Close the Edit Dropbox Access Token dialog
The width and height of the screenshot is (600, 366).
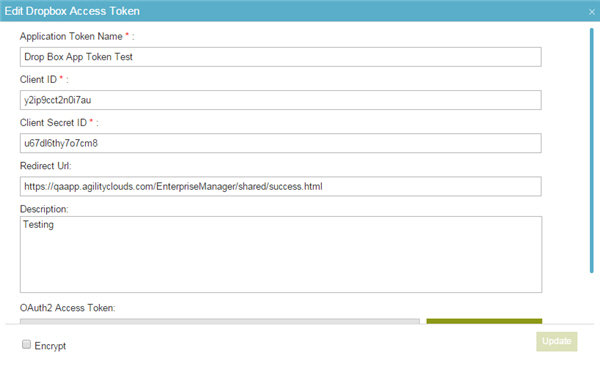pyautogui.click(x=592, y=12)
